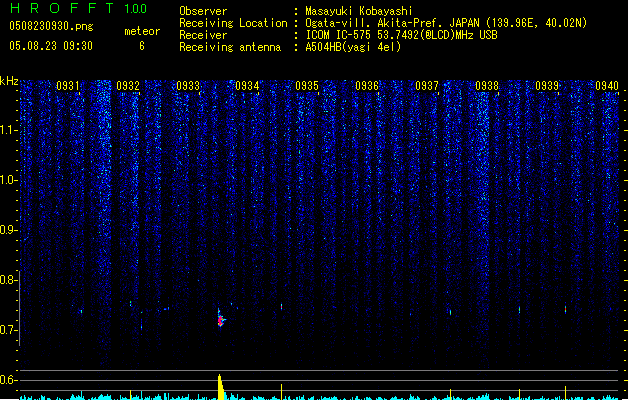Click the 0.9 kHz axis label
The width and height of the screenshot is (629, 400).
pyautogui.click(x=9, y=230)
